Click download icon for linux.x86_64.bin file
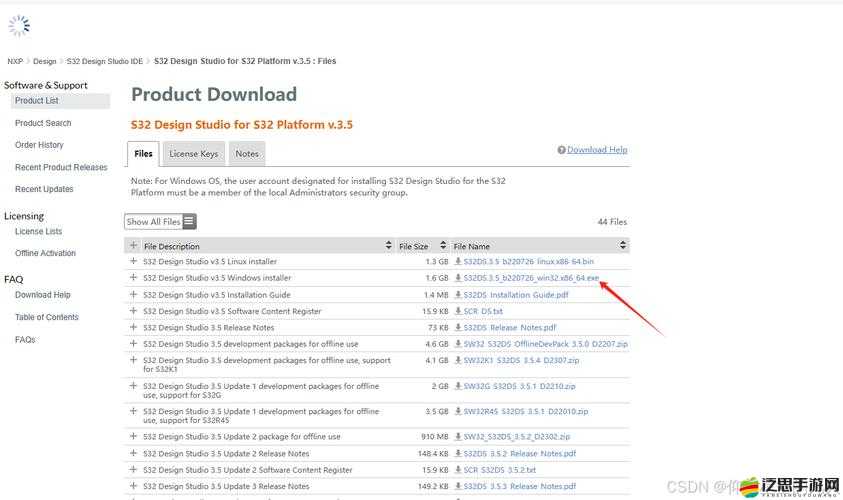843x500 pixels. (458, 261)
